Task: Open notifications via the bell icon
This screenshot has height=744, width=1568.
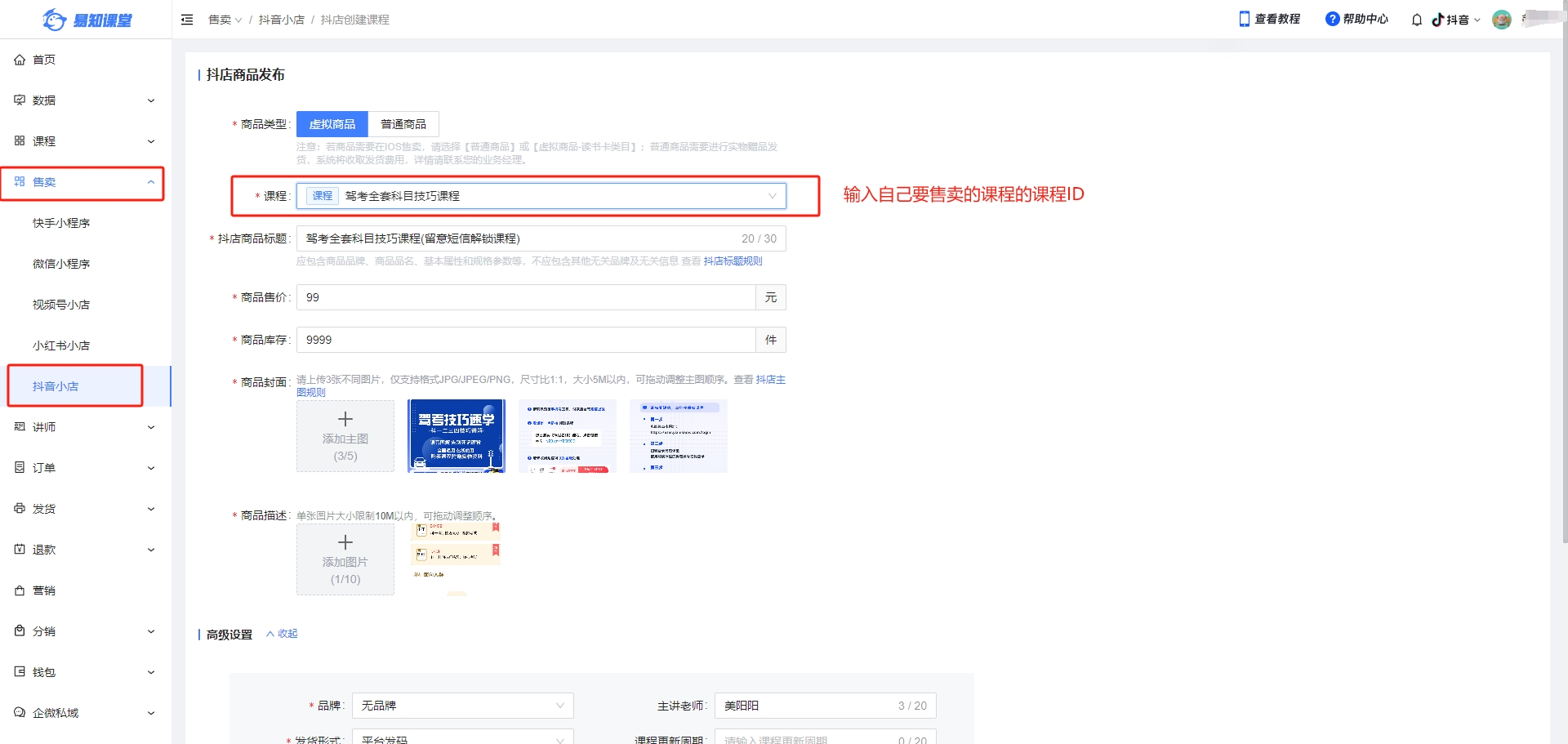Action: click(x=1417, y=20)
